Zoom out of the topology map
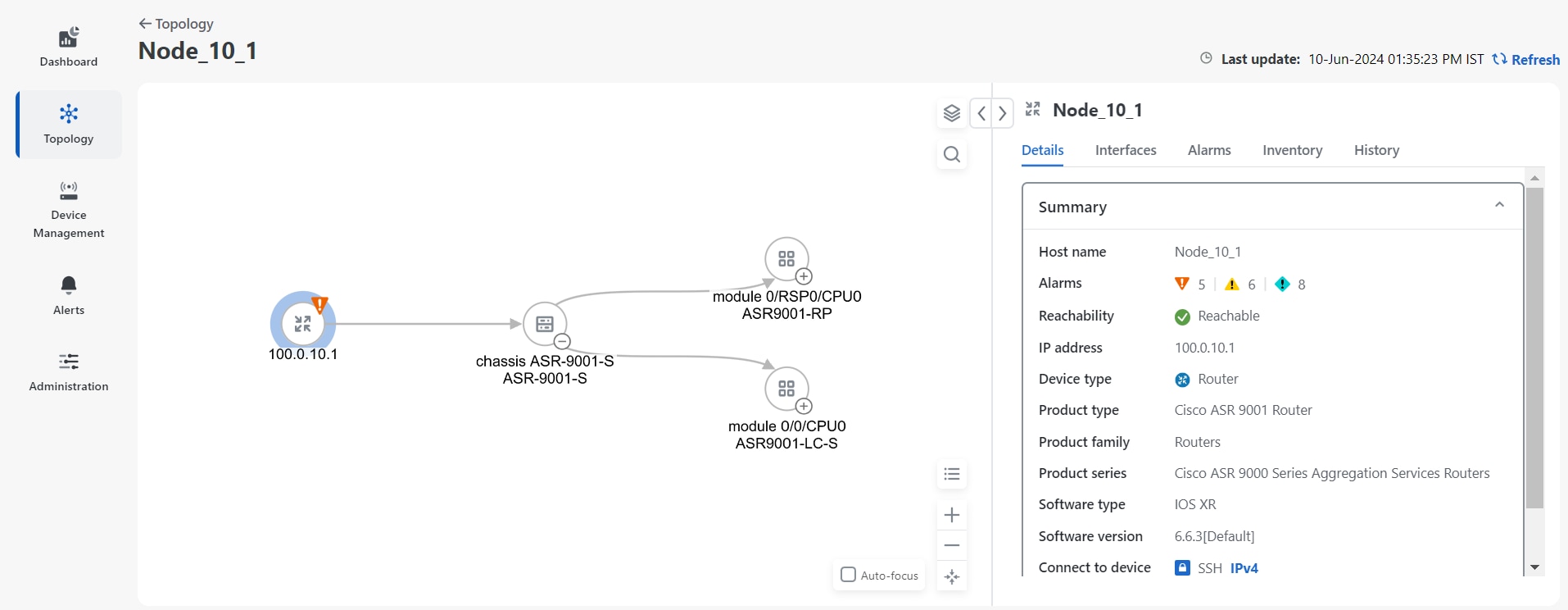The height and width of the screenshot is (610, 1568). pos(952,545)
